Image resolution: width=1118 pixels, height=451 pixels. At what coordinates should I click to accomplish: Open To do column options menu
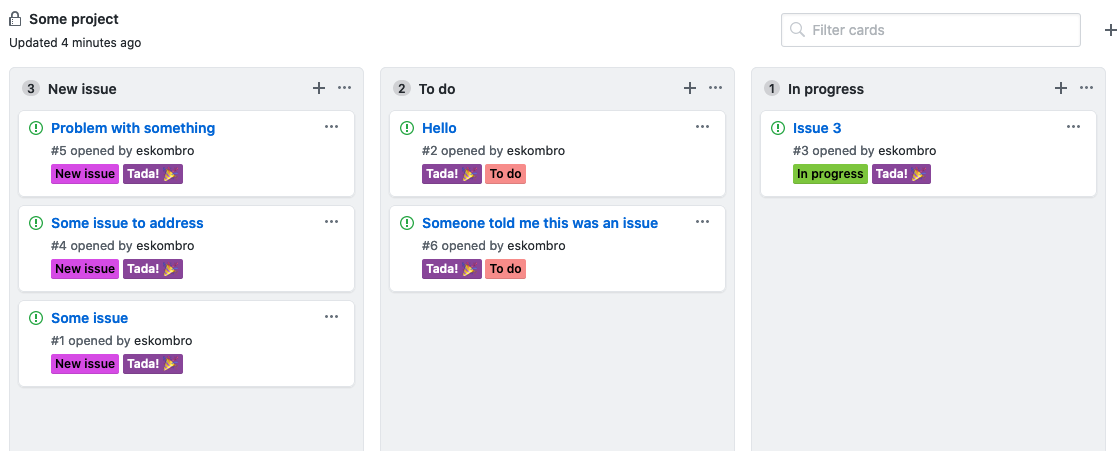pos(716,88)
